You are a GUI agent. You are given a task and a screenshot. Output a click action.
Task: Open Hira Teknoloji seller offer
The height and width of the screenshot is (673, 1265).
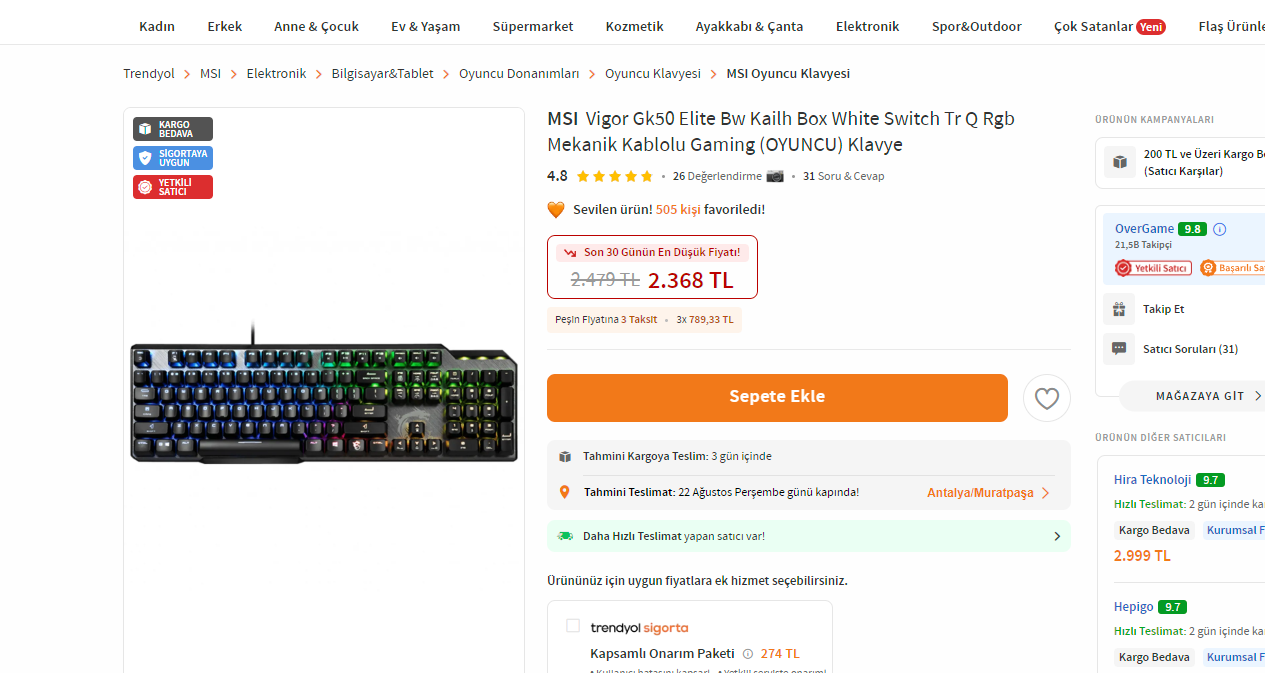click(1153, 479)
